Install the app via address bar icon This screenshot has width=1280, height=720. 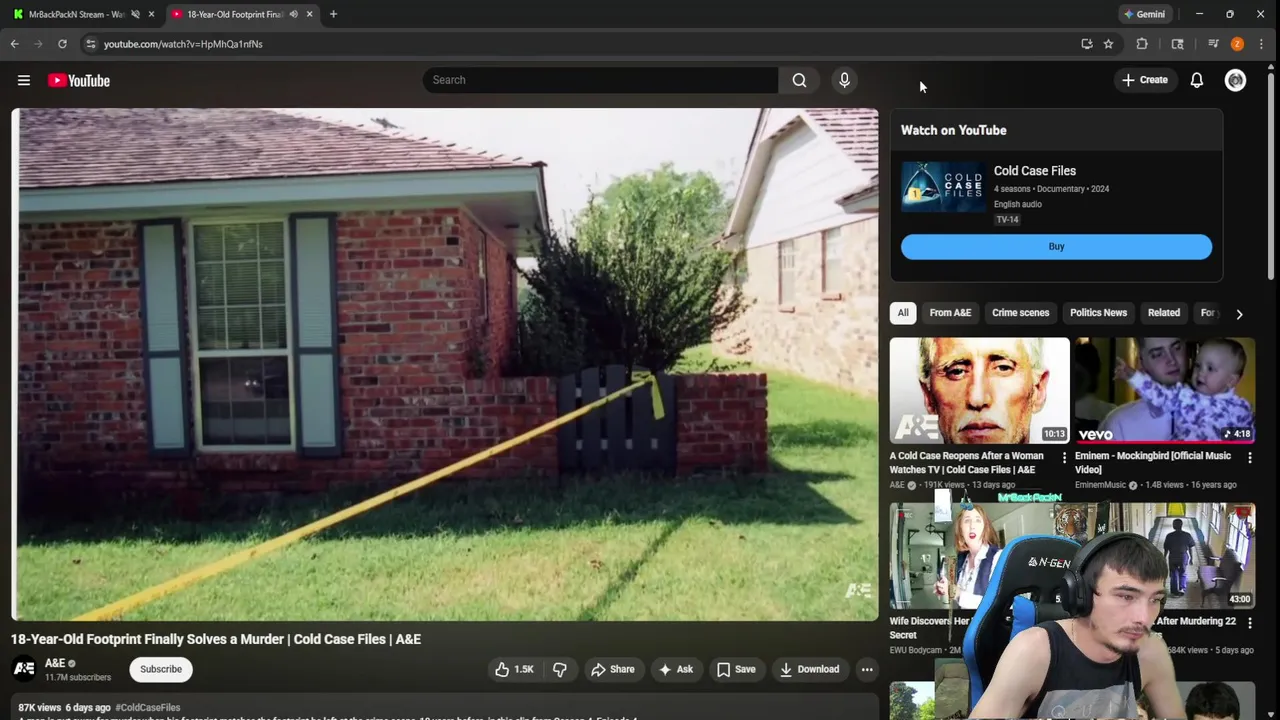tap(1087, 44)
